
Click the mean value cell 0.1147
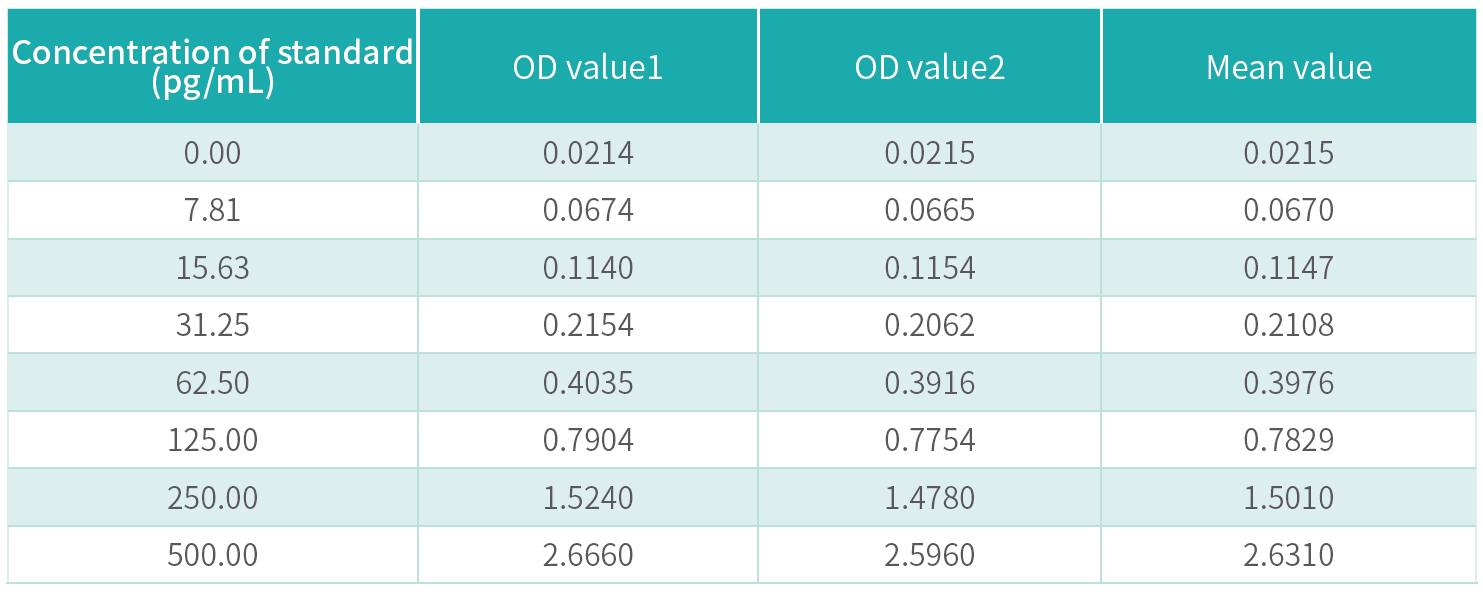[1289, 268]
